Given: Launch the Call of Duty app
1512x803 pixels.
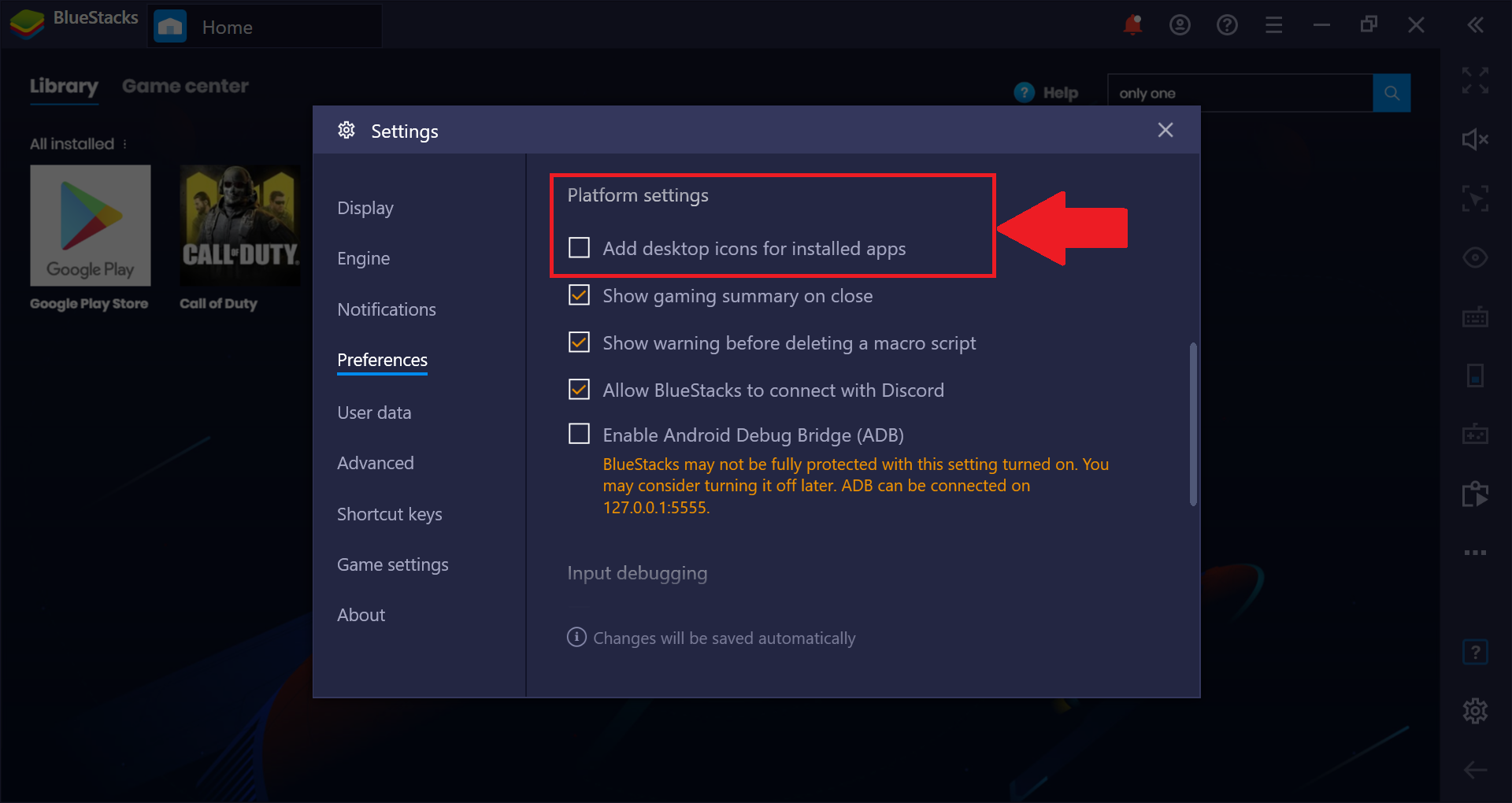Looking at the screenshot, I should (240, 225).
